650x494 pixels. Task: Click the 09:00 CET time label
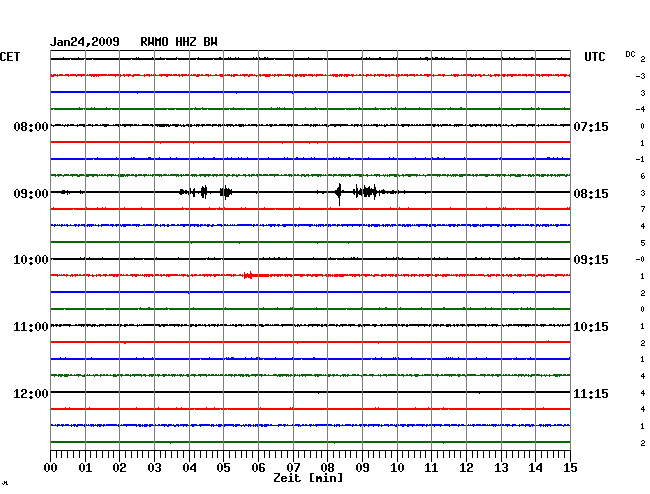pyautogui.click(x=31, y=194)
